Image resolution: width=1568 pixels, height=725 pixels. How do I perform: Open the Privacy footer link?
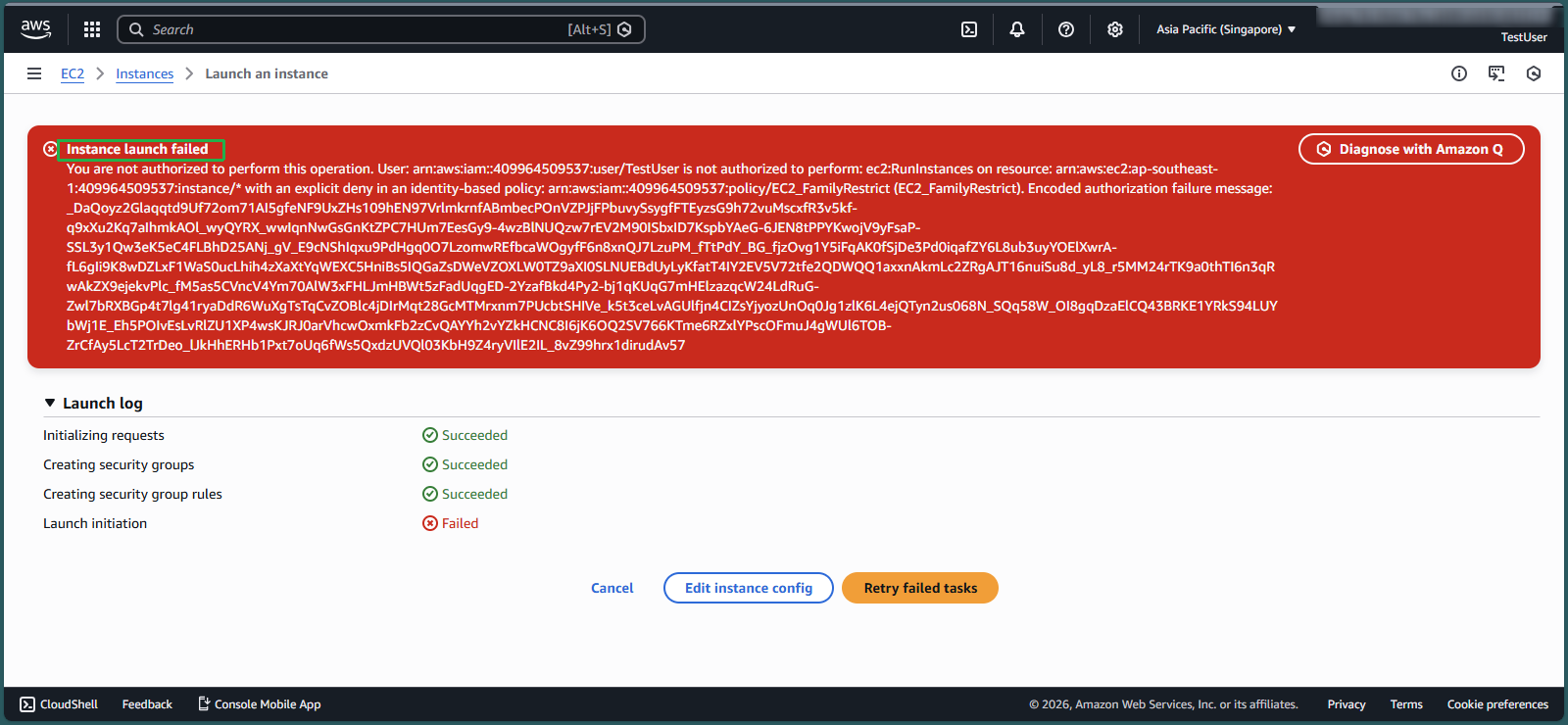(x=1347, y=704)
